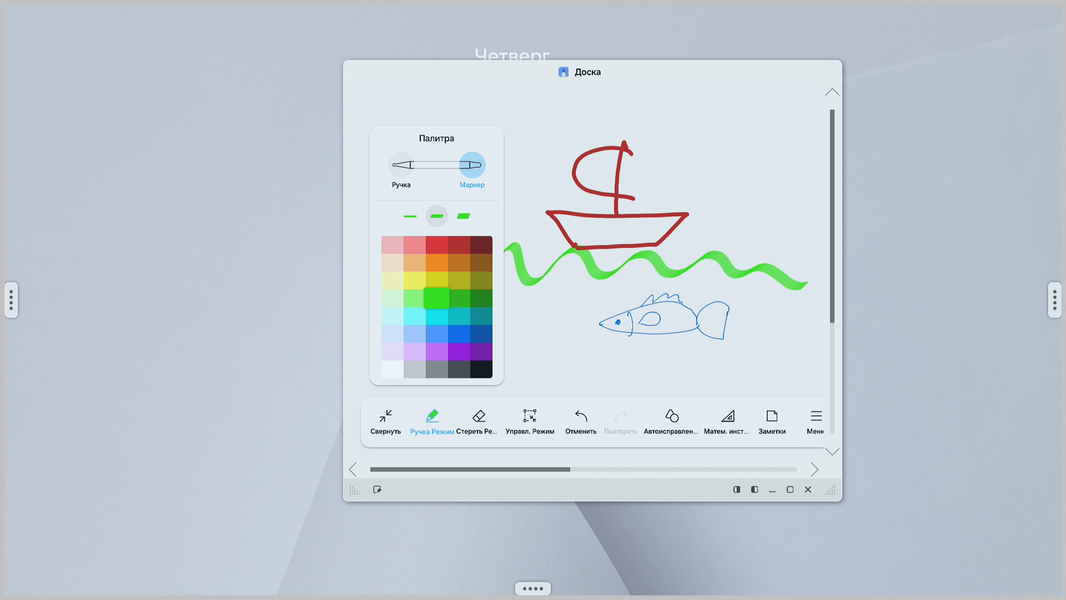The height and width of the screenshot is (600, 1066).
Task: Choose the Маркер marker tip
Action: coord(472,165)
